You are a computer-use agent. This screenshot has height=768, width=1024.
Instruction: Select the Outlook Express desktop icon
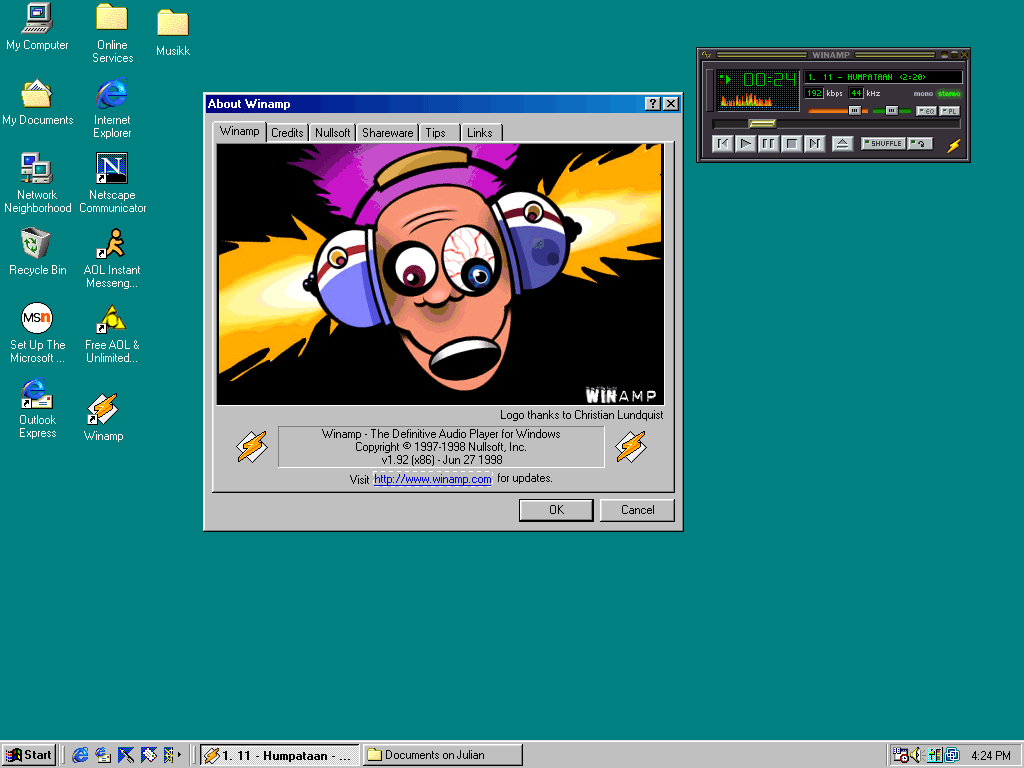click(x=37, y=409)
